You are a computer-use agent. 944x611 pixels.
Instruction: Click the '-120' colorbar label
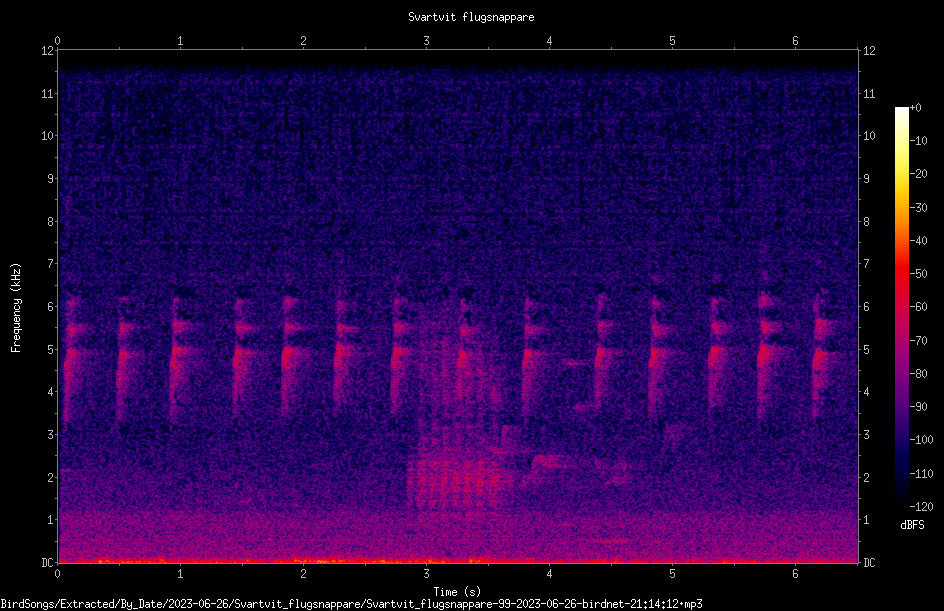point(921,507)
